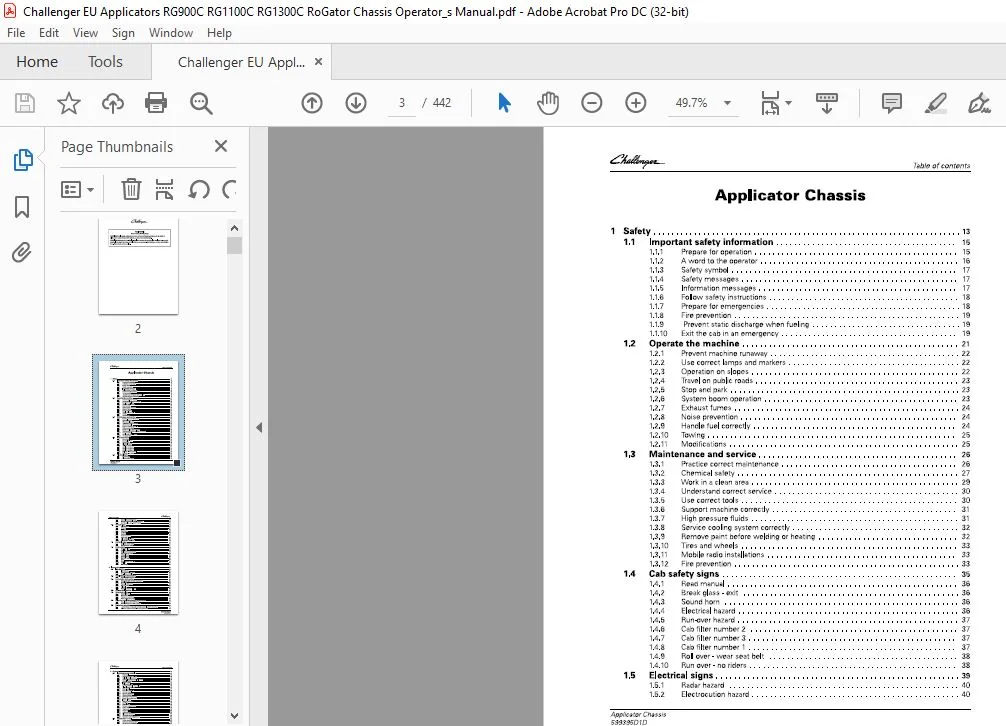Click 'Important safety information' entry
Screen dimensions: 1006x726
pyautogui.click(x=797, y=242)
